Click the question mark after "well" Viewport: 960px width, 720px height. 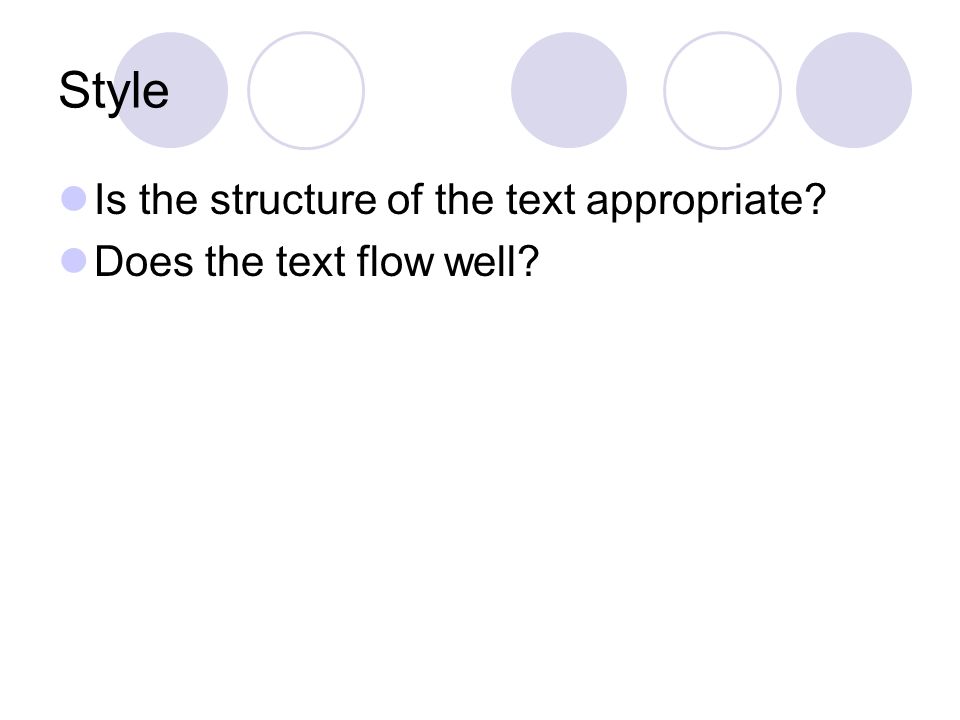click(529, 260)
